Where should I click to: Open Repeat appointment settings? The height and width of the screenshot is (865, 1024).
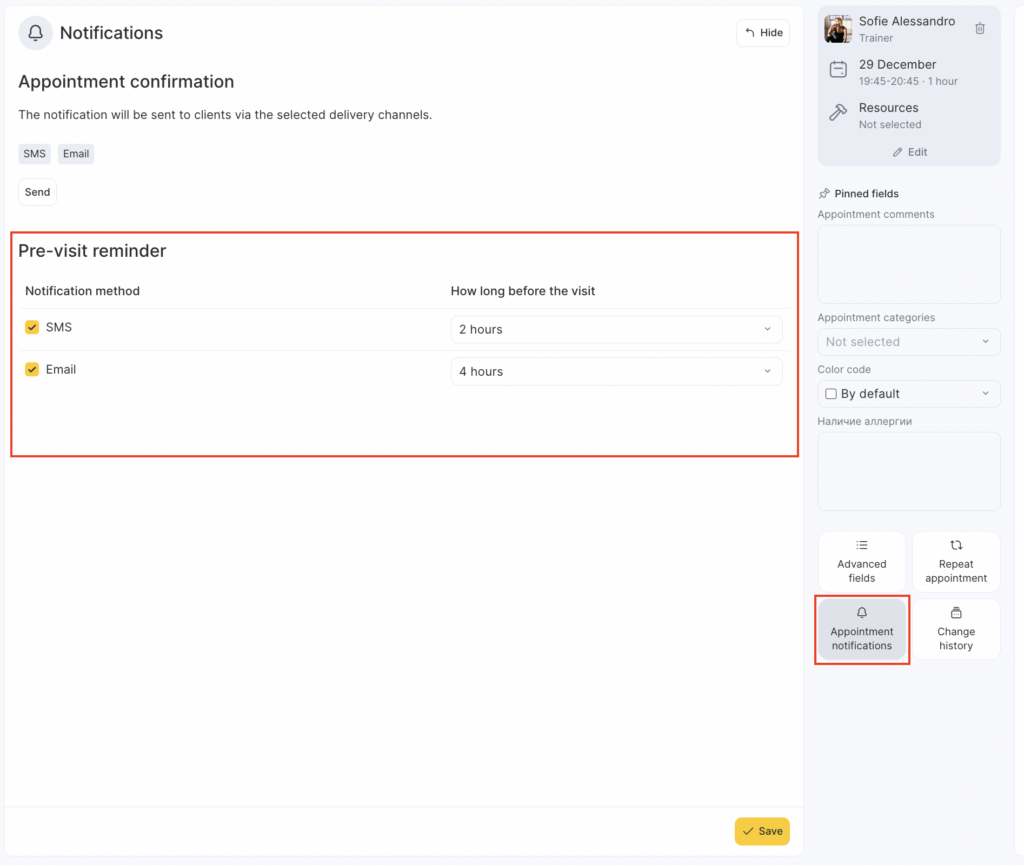point(955,562)
